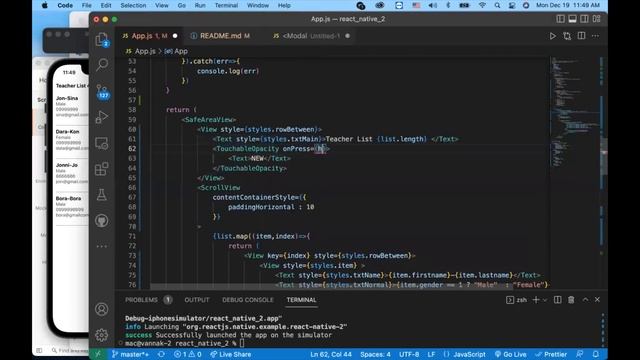640x360 pixels.
Task: Click Prettier in status bar
Action: 551,354
